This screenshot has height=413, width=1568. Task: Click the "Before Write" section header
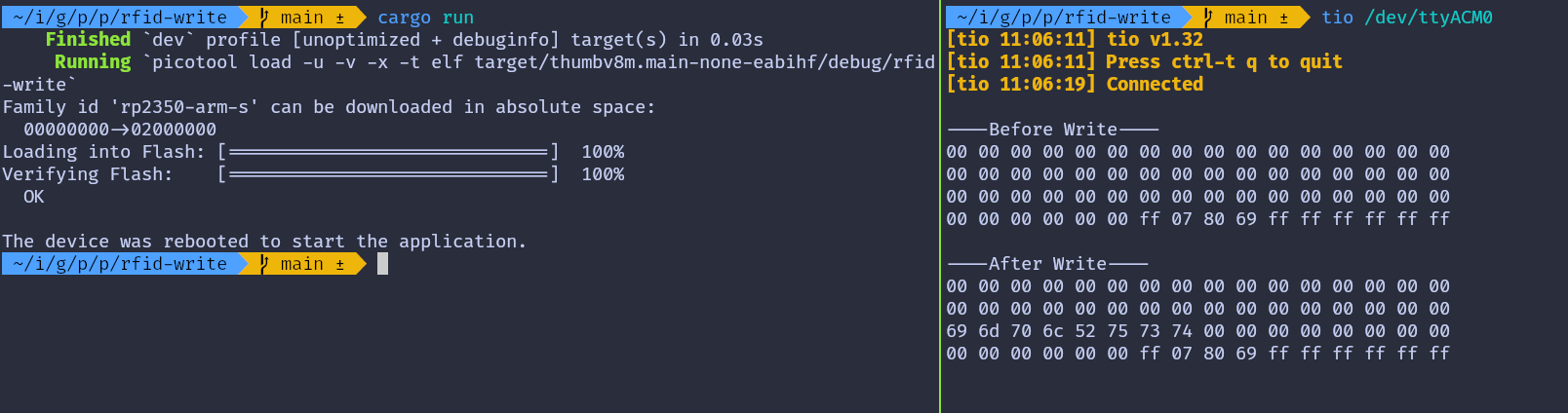1053,130
